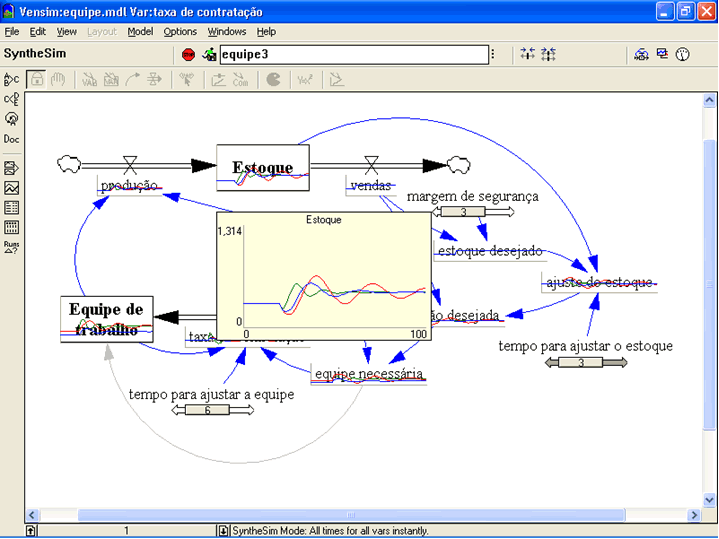
Task: Open the Model menu
Action: point(140,32)
